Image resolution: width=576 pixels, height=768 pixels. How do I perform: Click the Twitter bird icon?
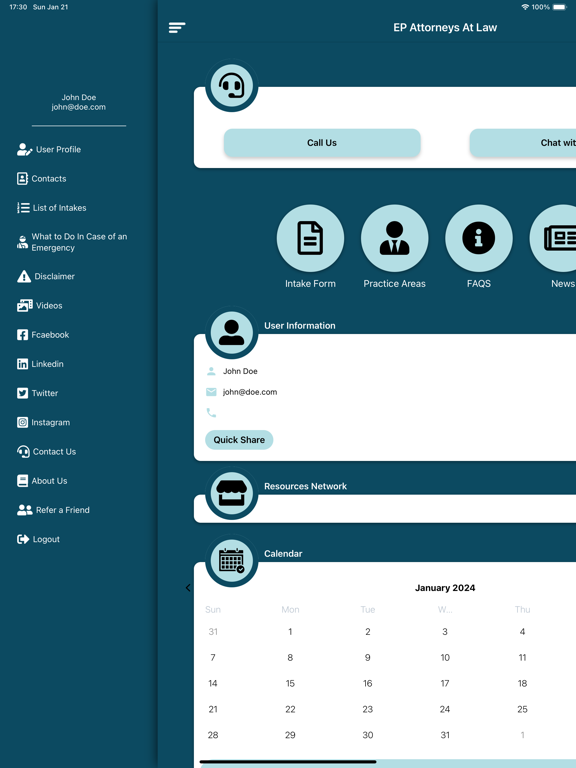point(22,393)
